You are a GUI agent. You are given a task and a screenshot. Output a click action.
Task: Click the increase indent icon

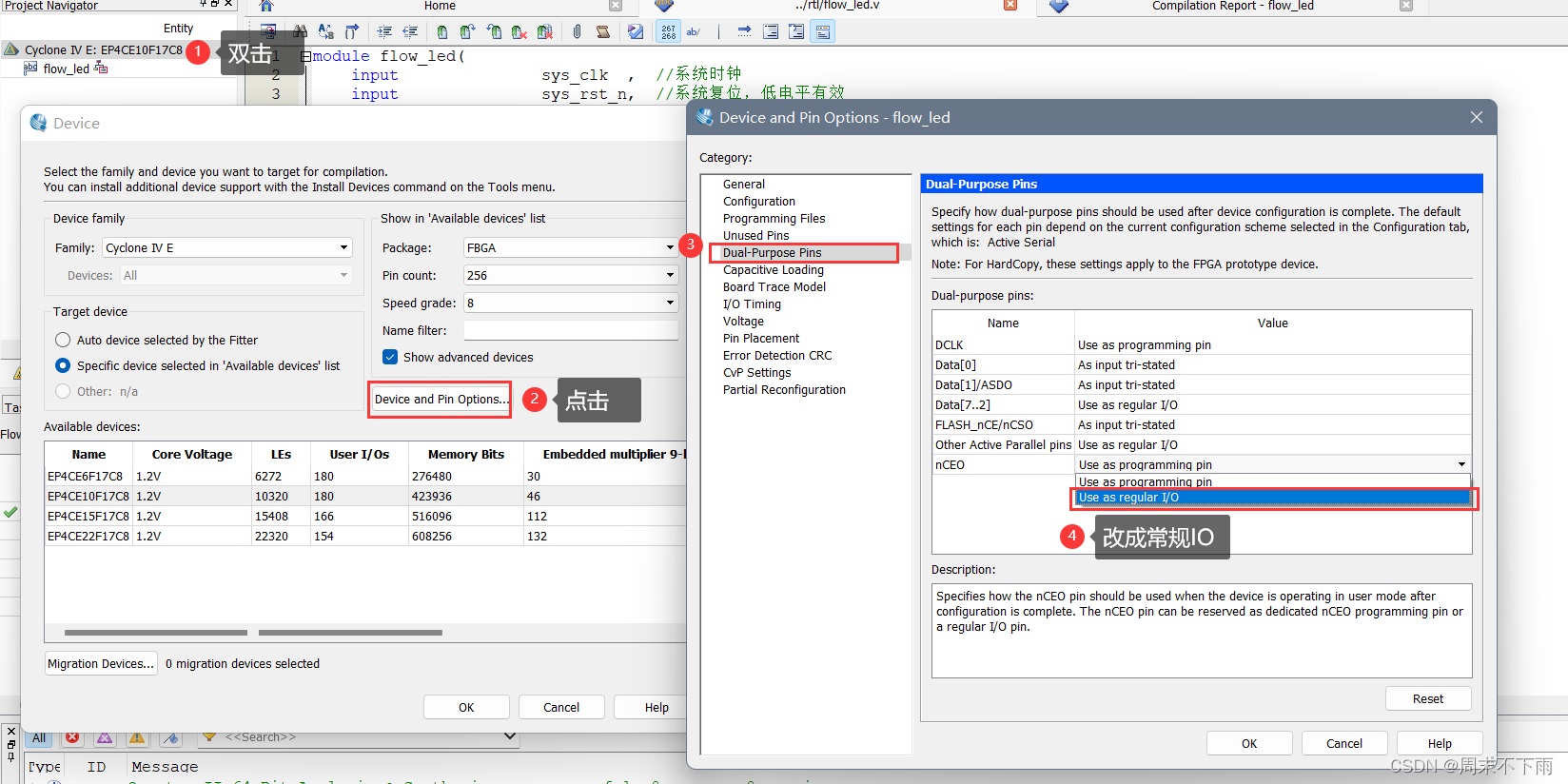point(384,31)
